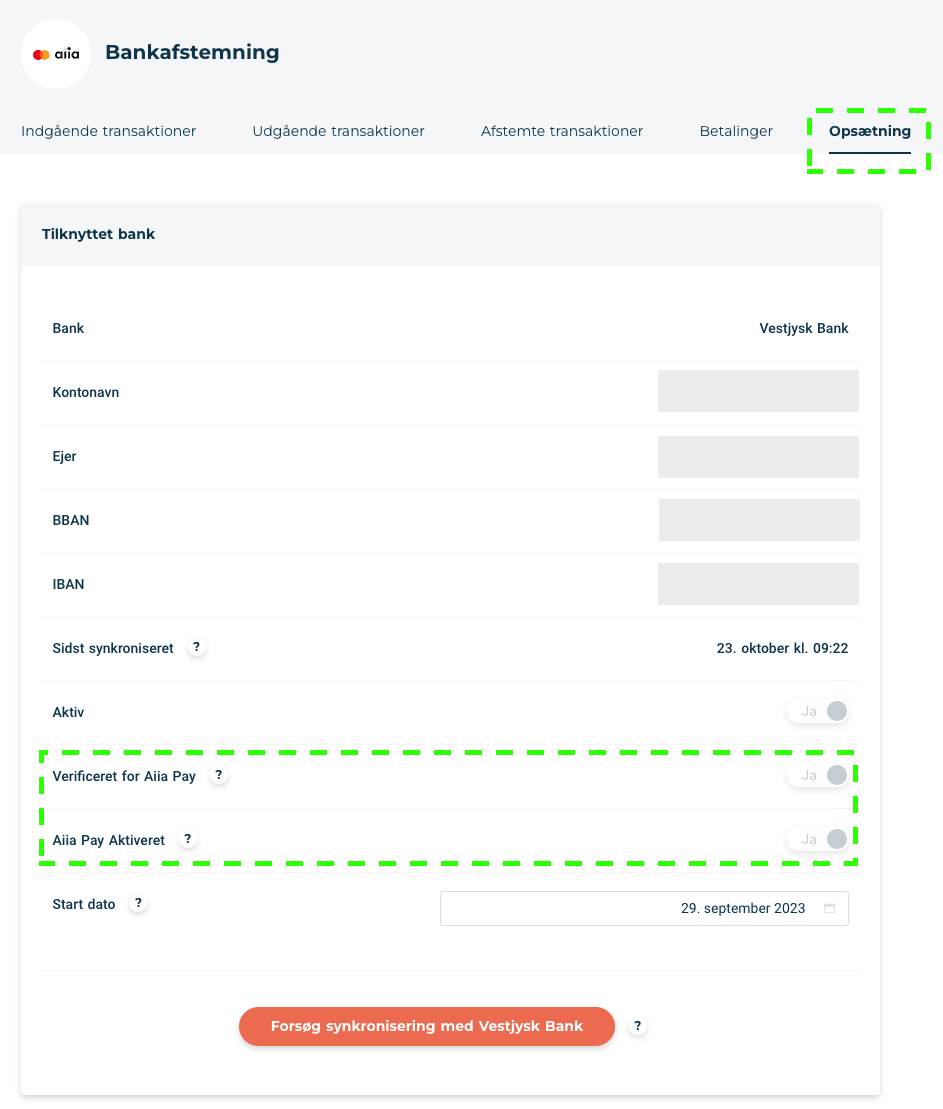Click the Aktiv label
The width and height of the screenshot is (943, 1109).
[68, 712]
